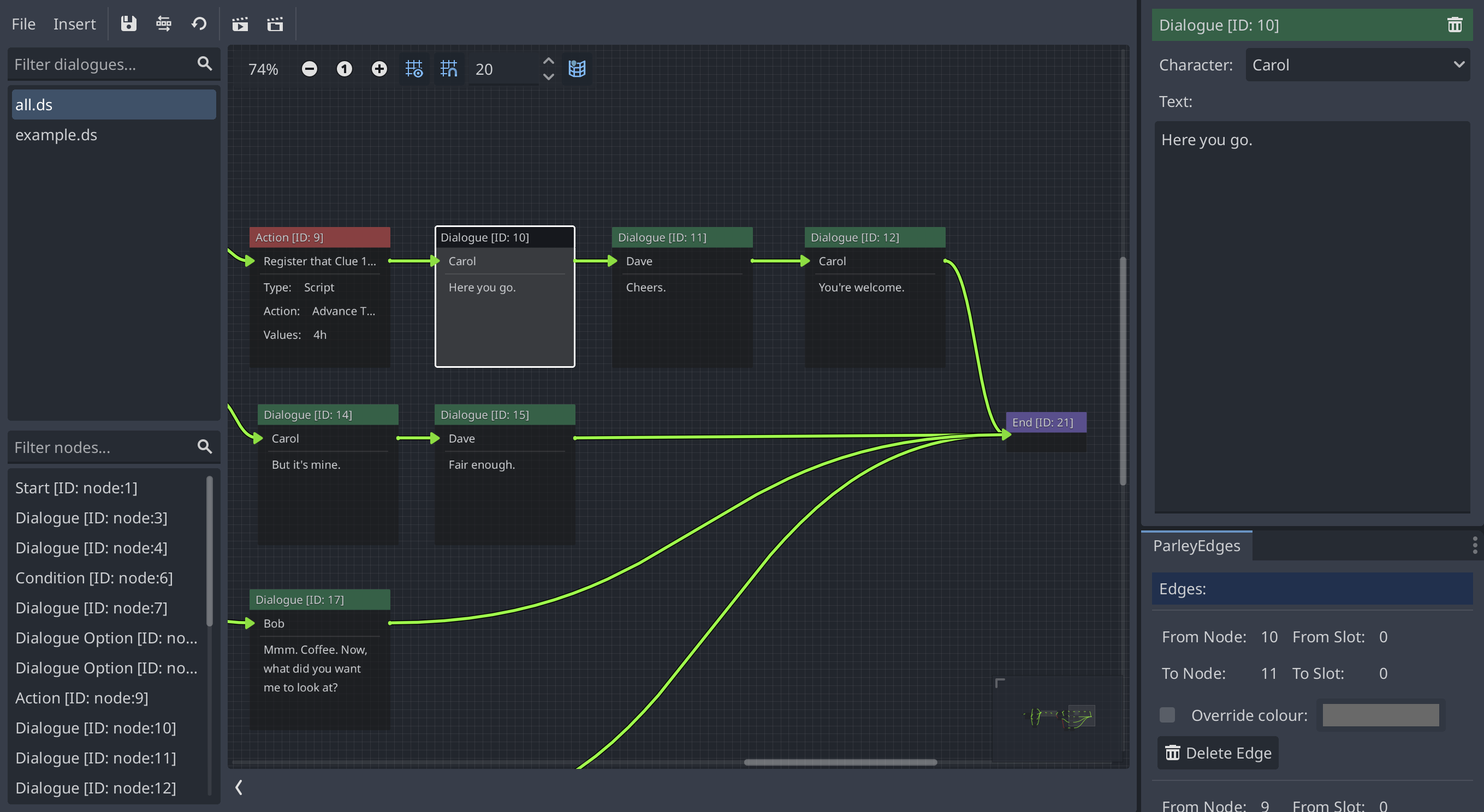
Task: Reset zoom with the '1' icon
Action: pyautogui.click(x=344, y=69)
